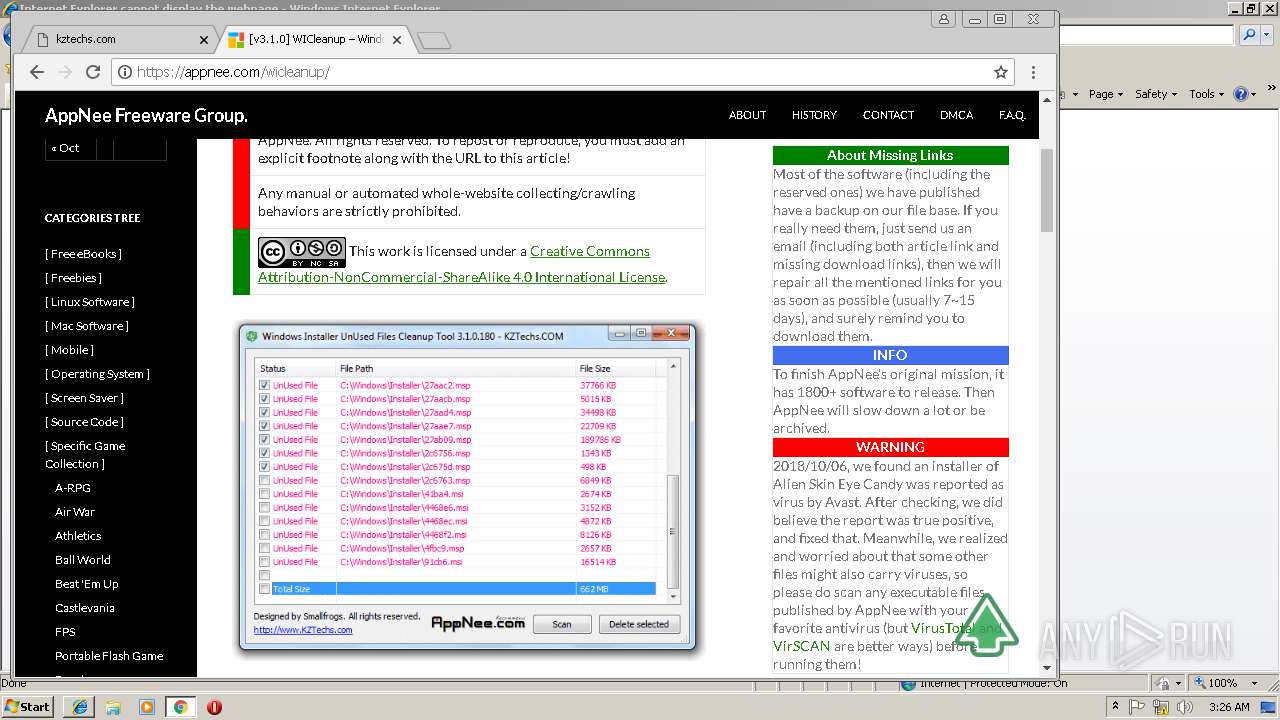Open the [Screen Saver] category
The height and width of the screenshot is (720, 1280).
(x=84, y=398)
